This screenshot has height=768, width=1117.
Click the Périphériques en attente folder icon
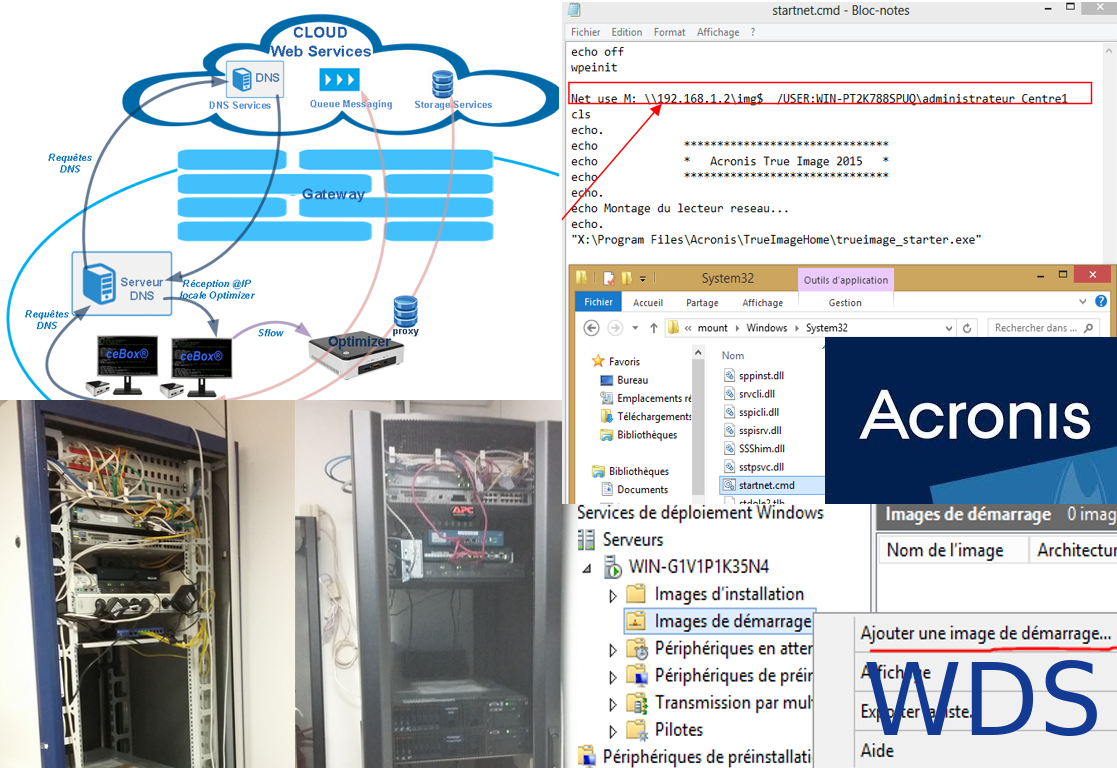[637, 648]
